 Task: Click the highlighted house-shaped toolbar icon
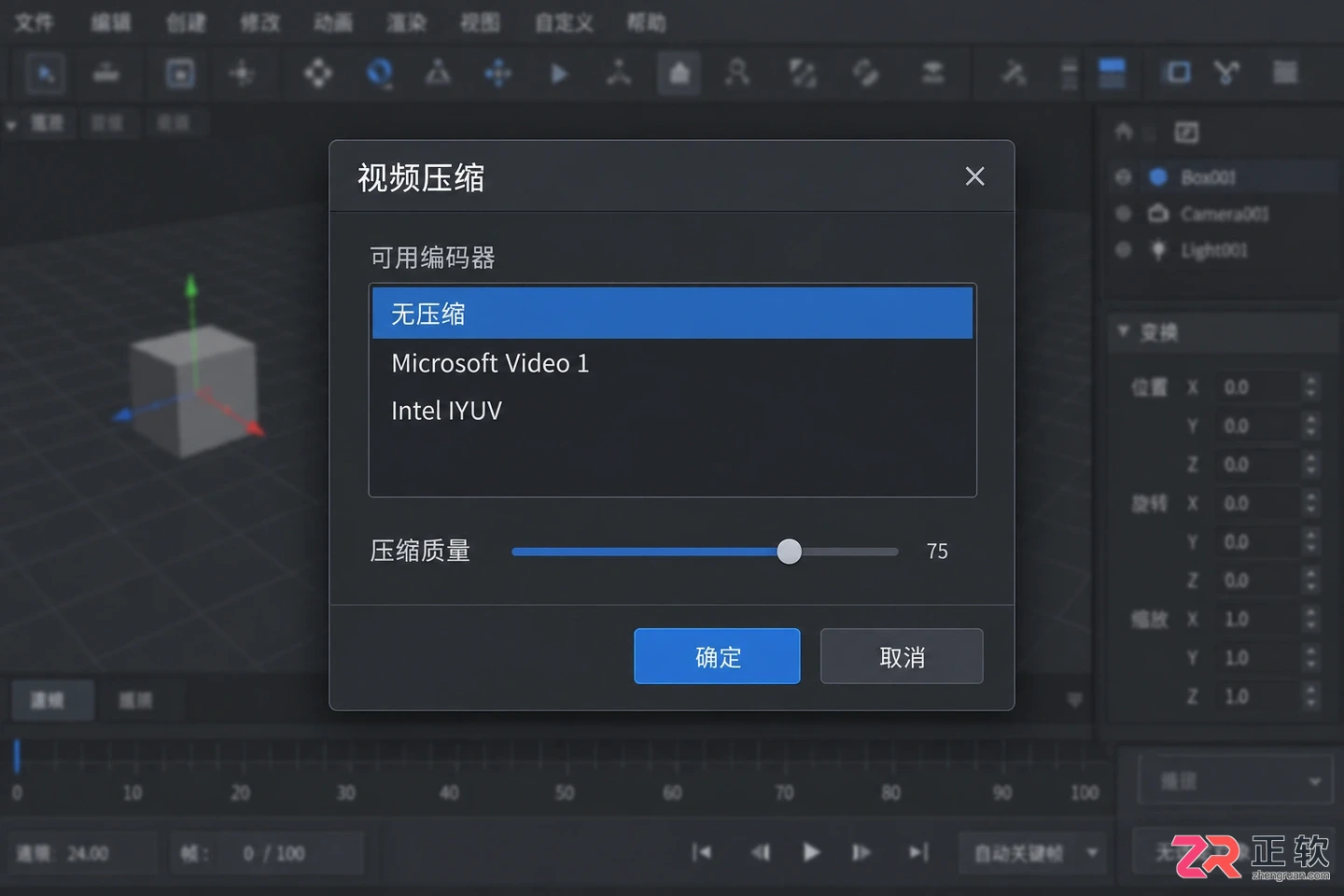[x=679, y=73]
